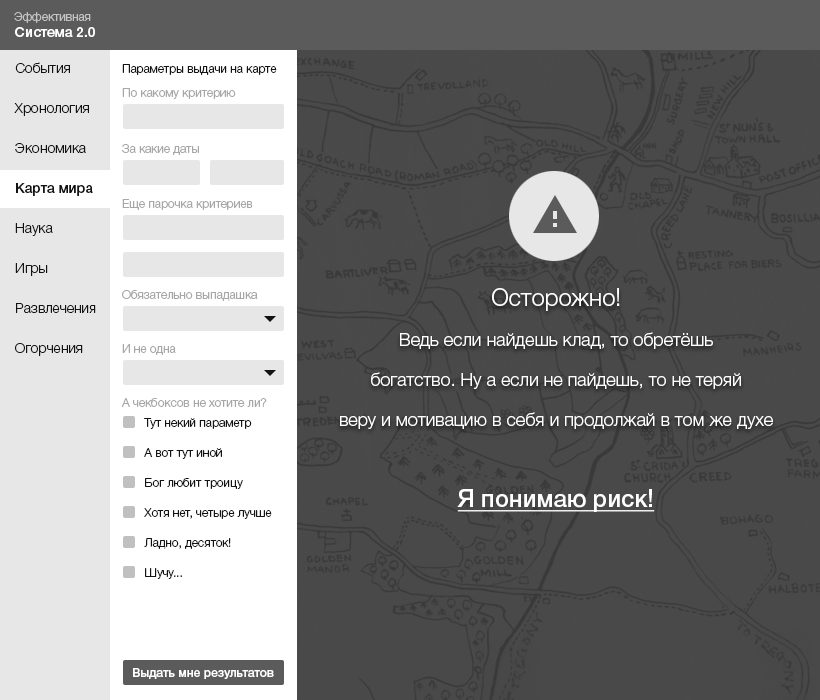The height and width of the screenshot is (700, 820).
Task: Click the А чекбоксов не хотите ли? label
Action: click(x=194, y=403)
